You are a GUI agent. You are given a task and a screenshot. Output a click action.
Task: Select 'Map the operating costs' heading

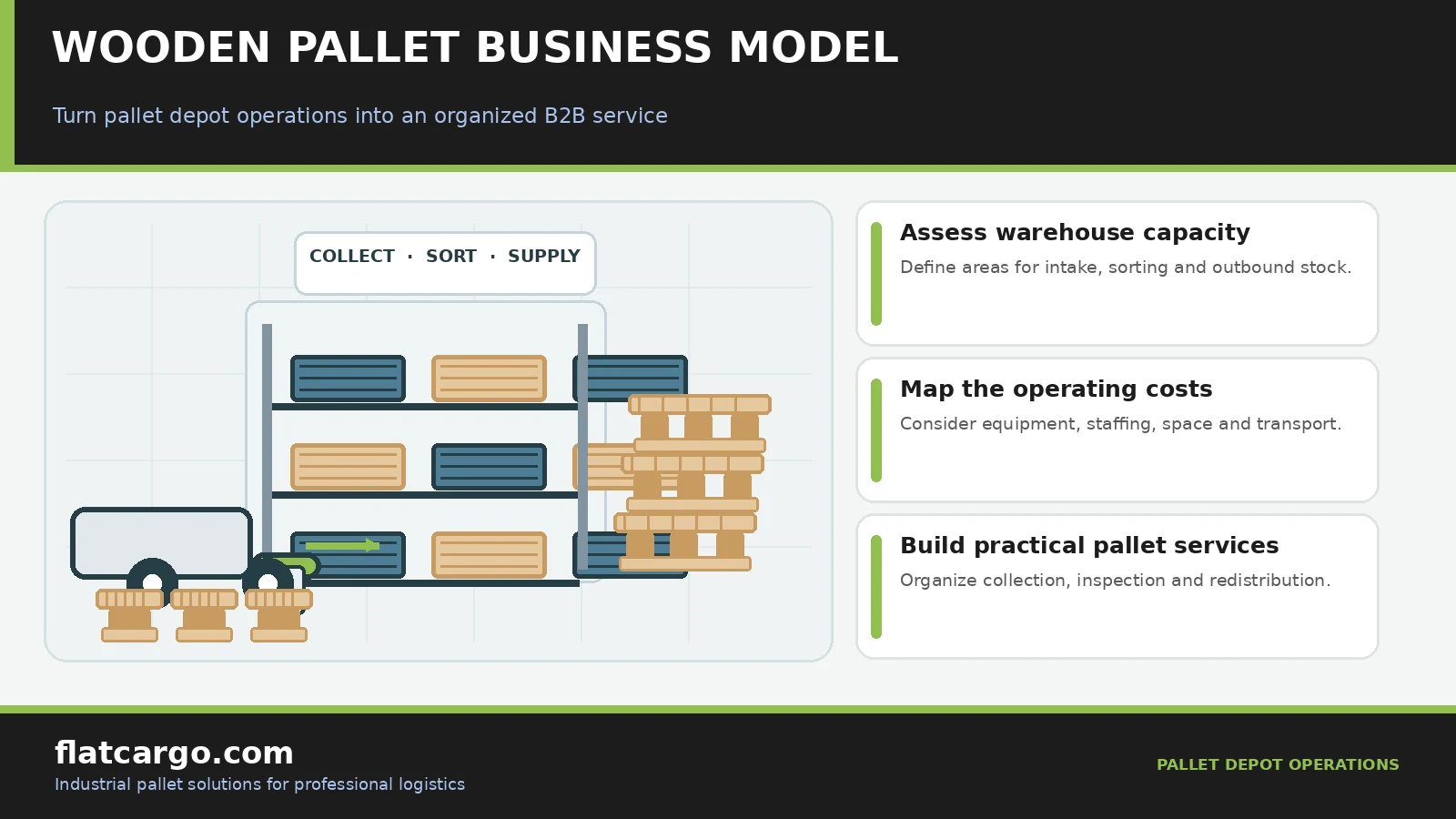tap(1056, 389)
